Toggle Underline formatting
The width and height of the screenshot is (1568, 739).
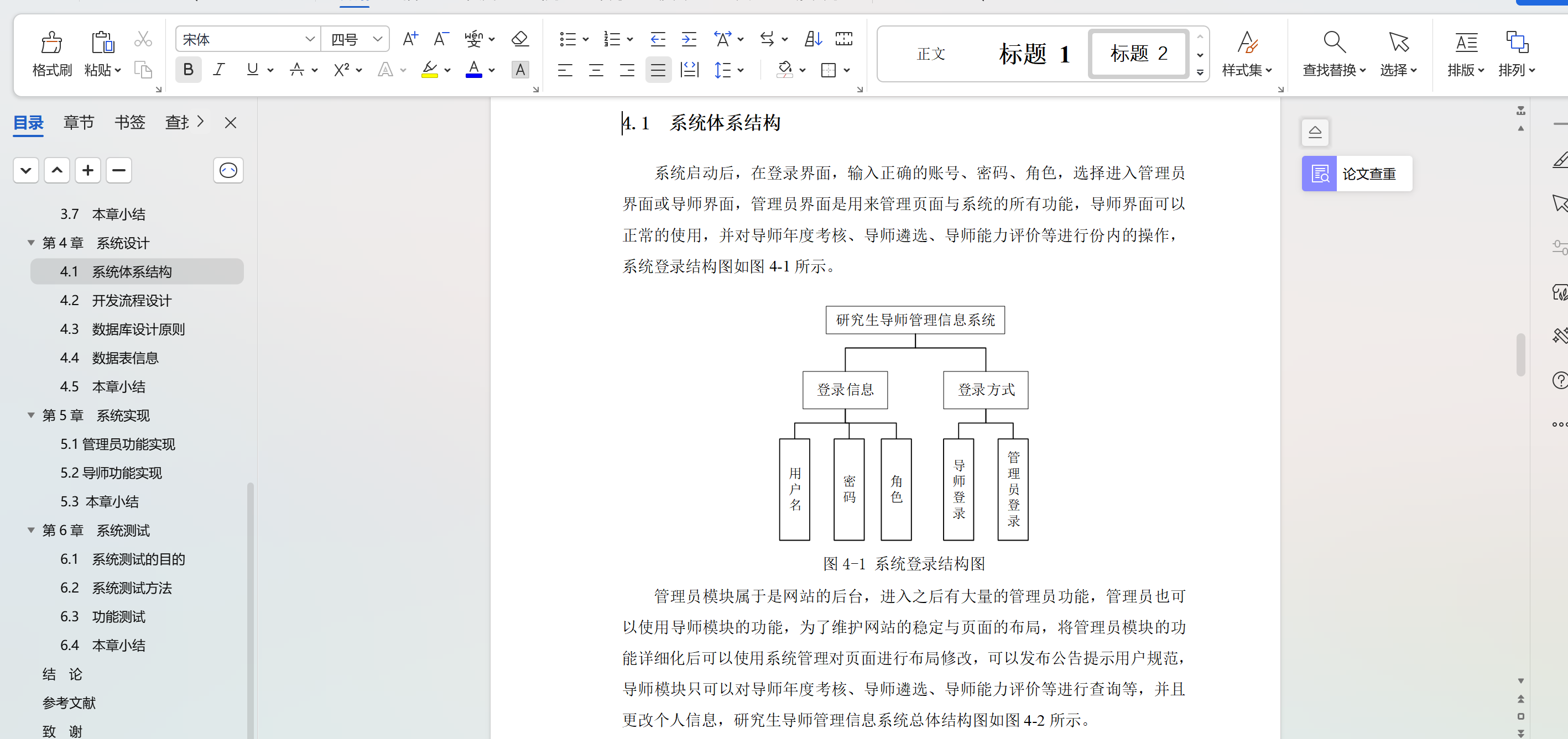tap(252, 70)
